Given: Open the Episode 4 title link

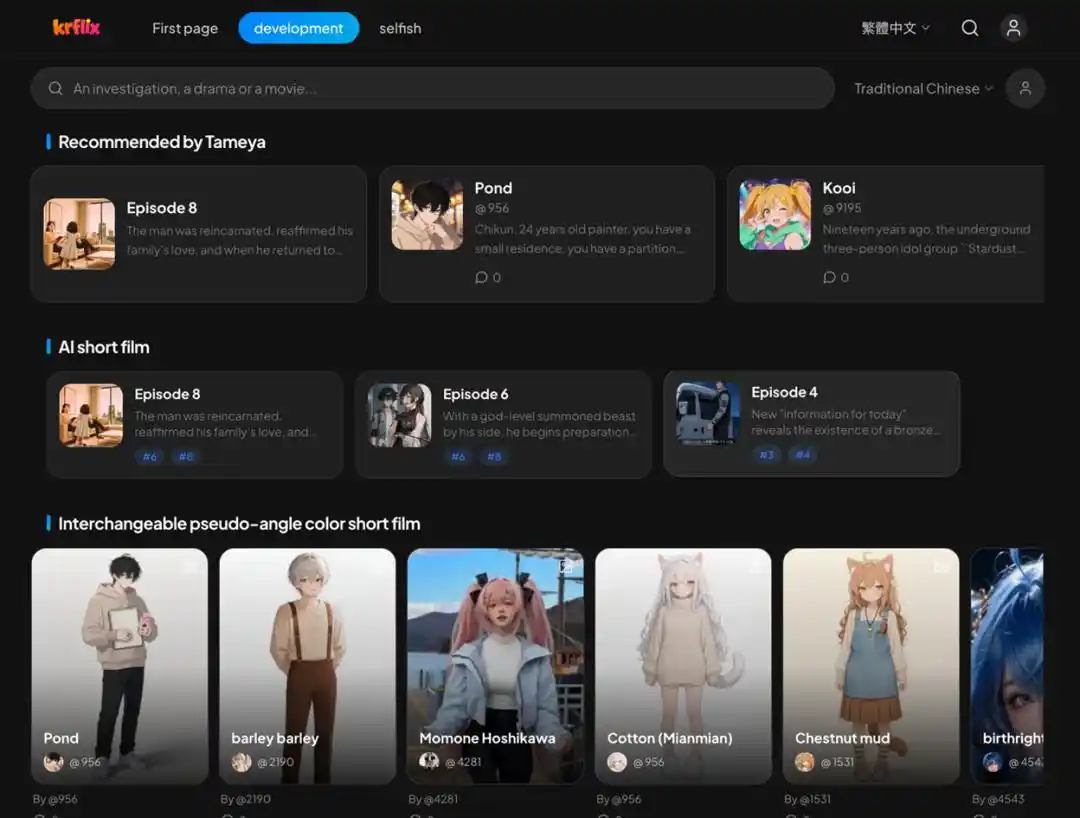Looking at the screenshot, I should [x=784, y=392].
